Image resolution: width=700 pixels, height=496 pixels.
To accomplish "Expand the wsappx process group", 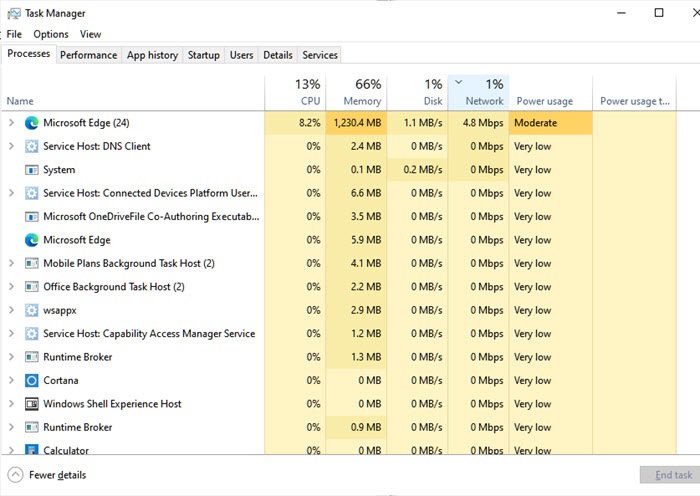I will tap(12, 310).
